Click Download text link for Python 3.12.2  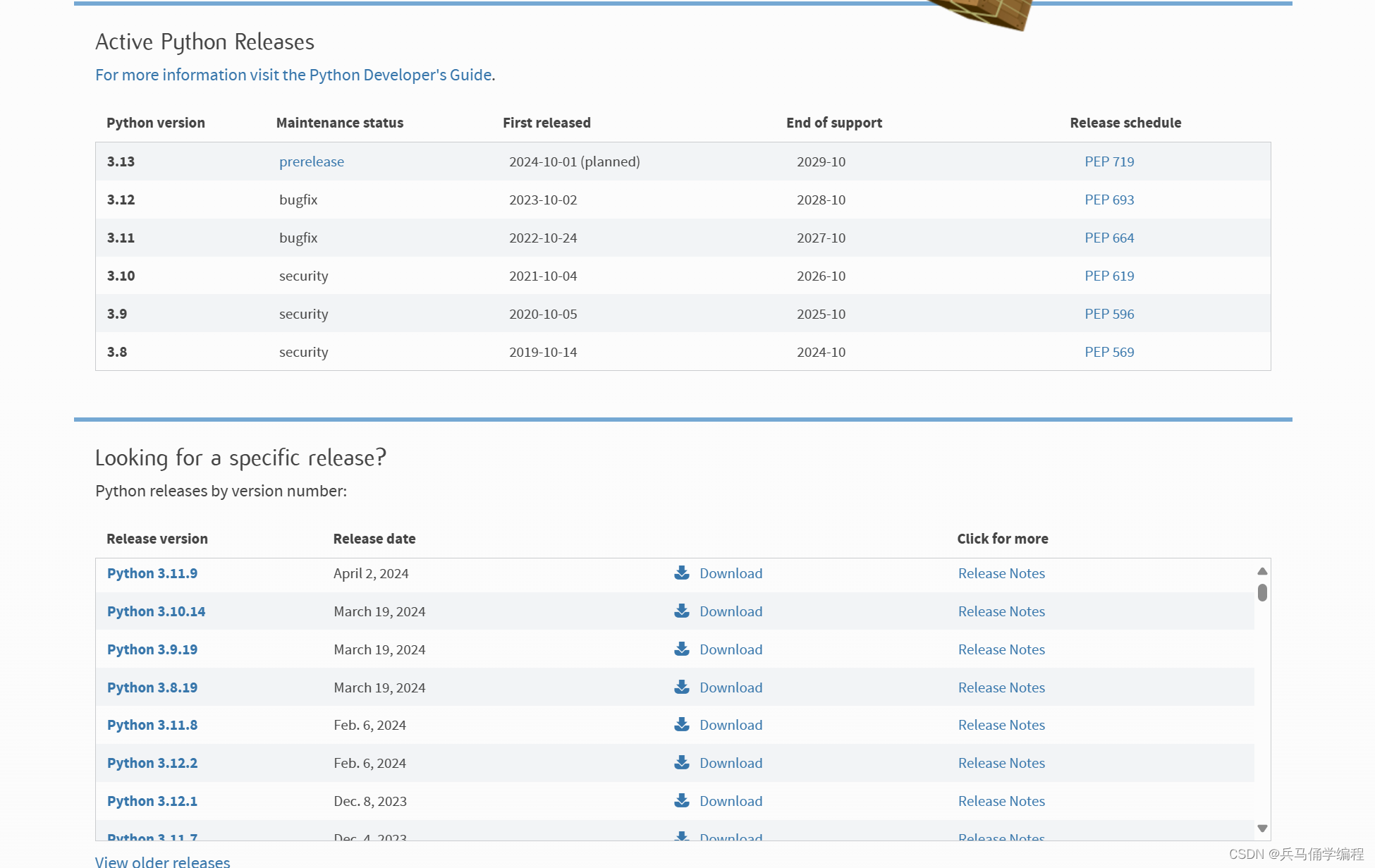(x=731, y=763)
